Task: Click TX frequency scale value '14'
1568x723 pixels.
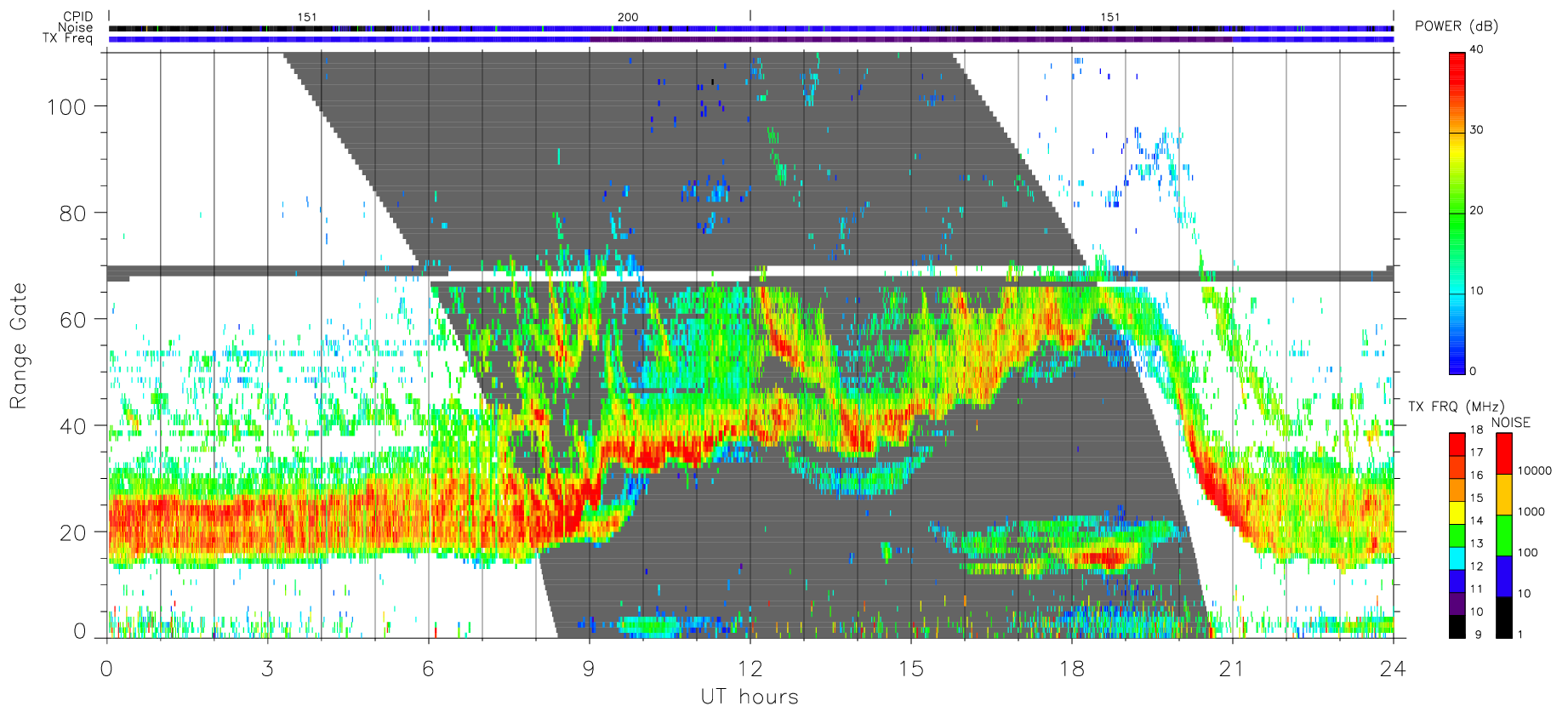Action: [1476, 521]
